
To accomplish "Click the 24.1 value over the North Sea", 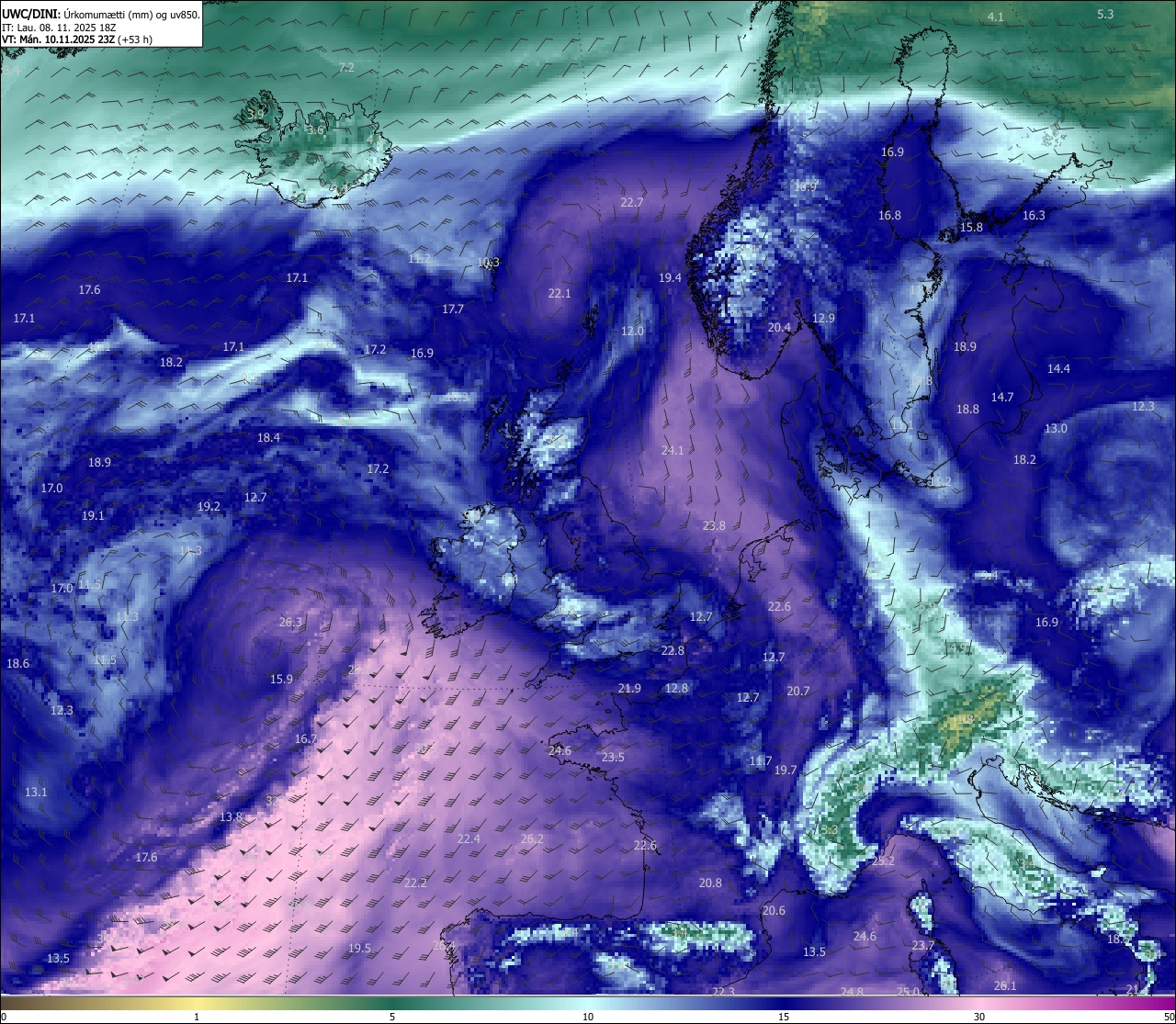I will coord(673,450).
